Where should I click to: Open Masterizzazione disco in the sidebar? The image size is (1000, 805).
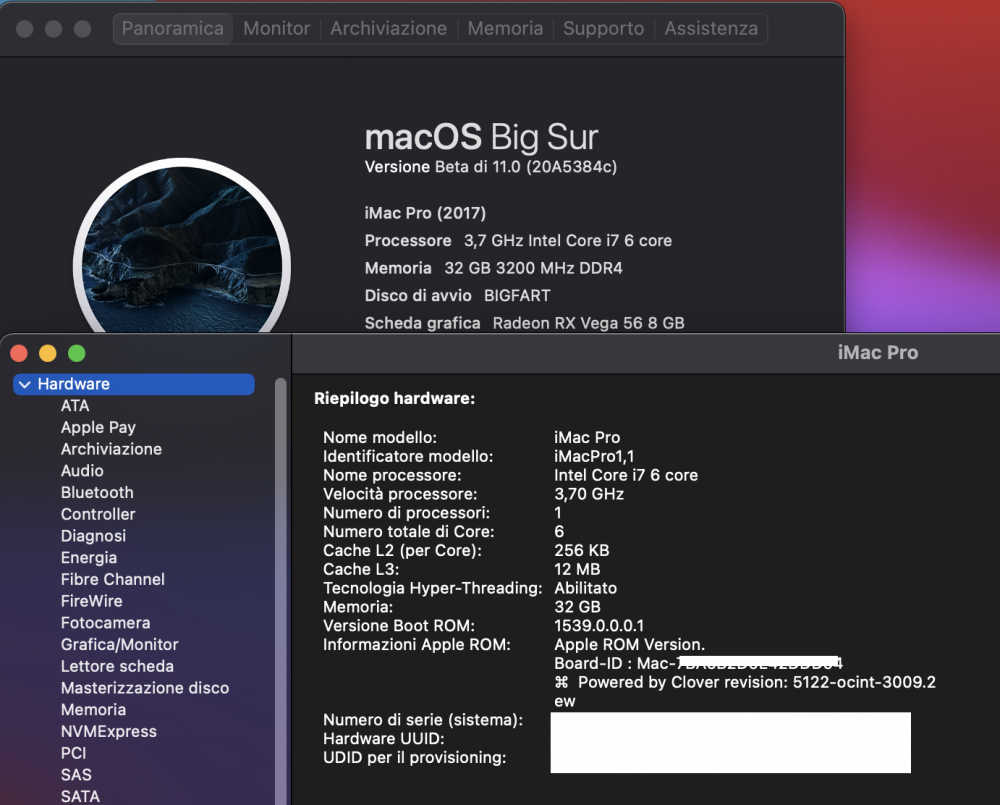click(x=145, y=688)
